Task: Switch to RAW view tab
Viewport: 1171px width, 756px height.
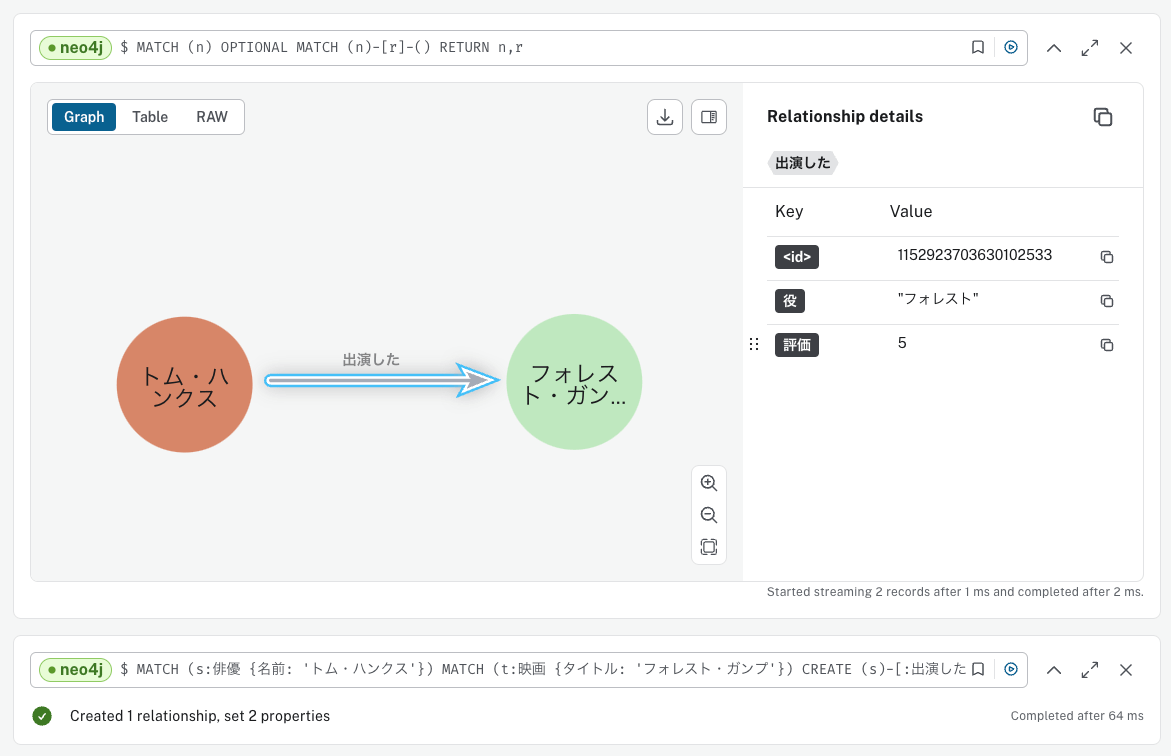Action: (211, 117)
